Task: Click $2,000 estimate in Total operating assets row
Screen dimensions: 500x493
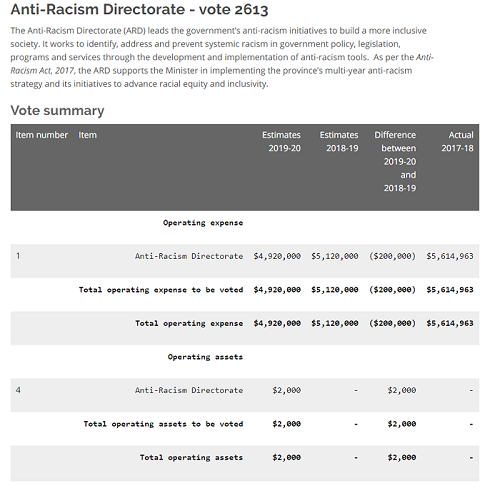Action: (x=287, y=457)
